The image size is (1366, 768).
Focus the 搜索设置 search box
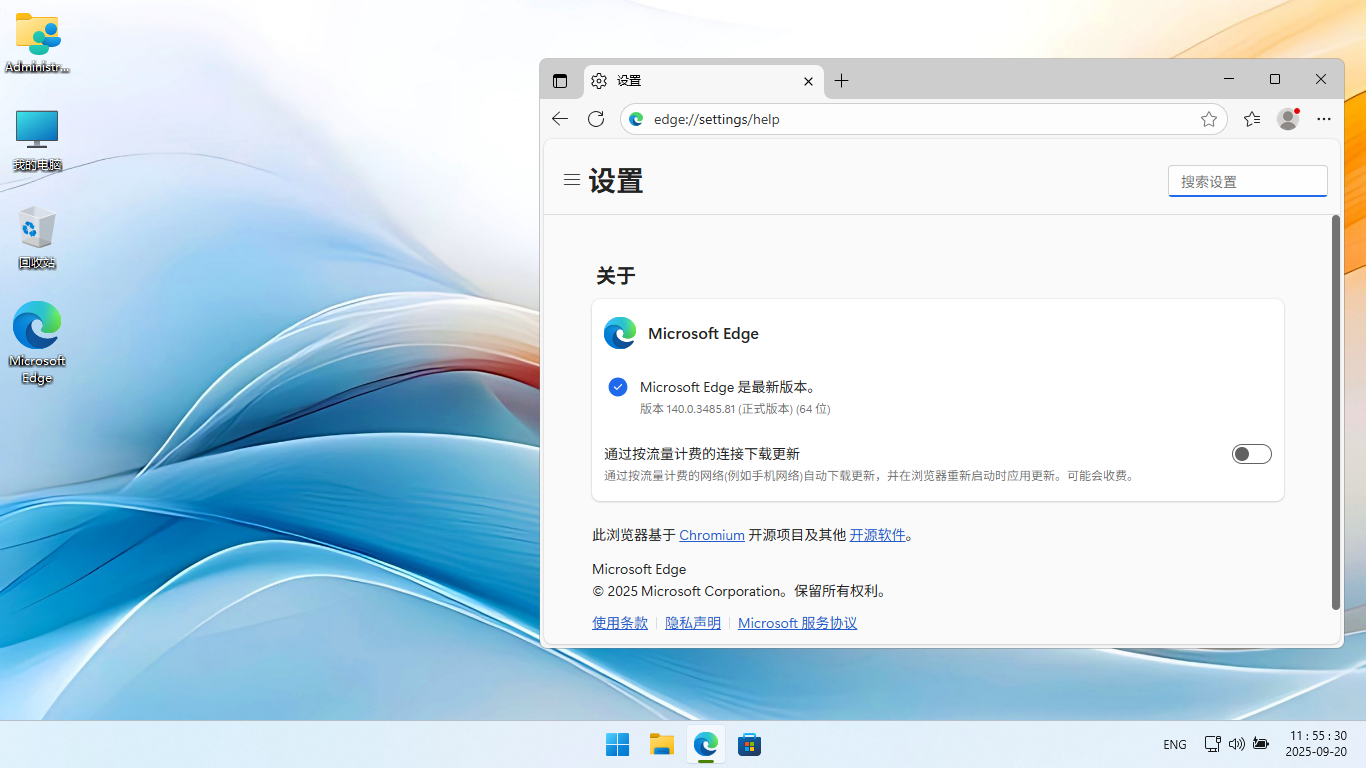coord(1248,181)
